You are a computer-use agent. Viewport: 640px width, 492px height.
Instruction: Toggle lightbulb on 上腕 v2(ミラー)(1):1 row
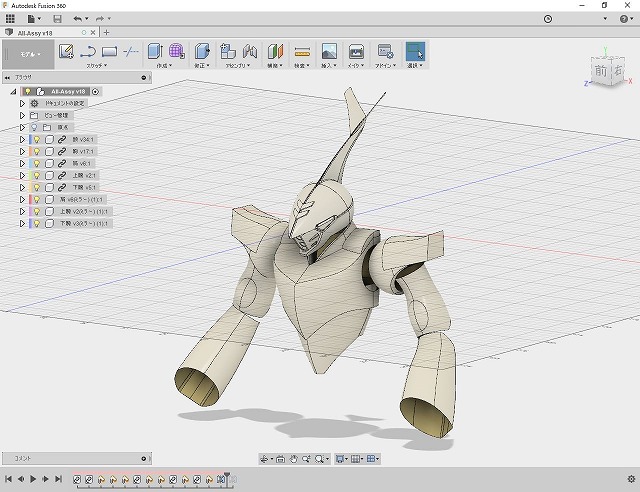[37, 211]
